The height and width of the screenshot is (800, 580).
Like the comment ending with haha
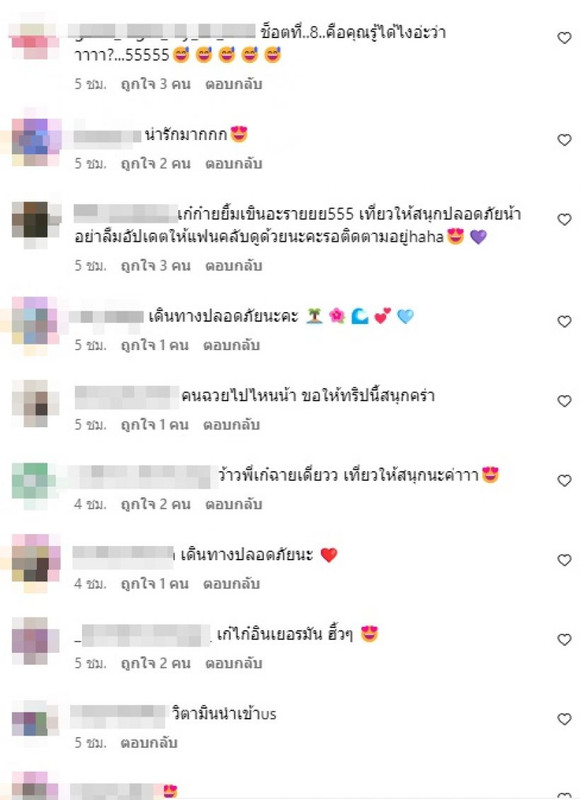tap(564, 219)
